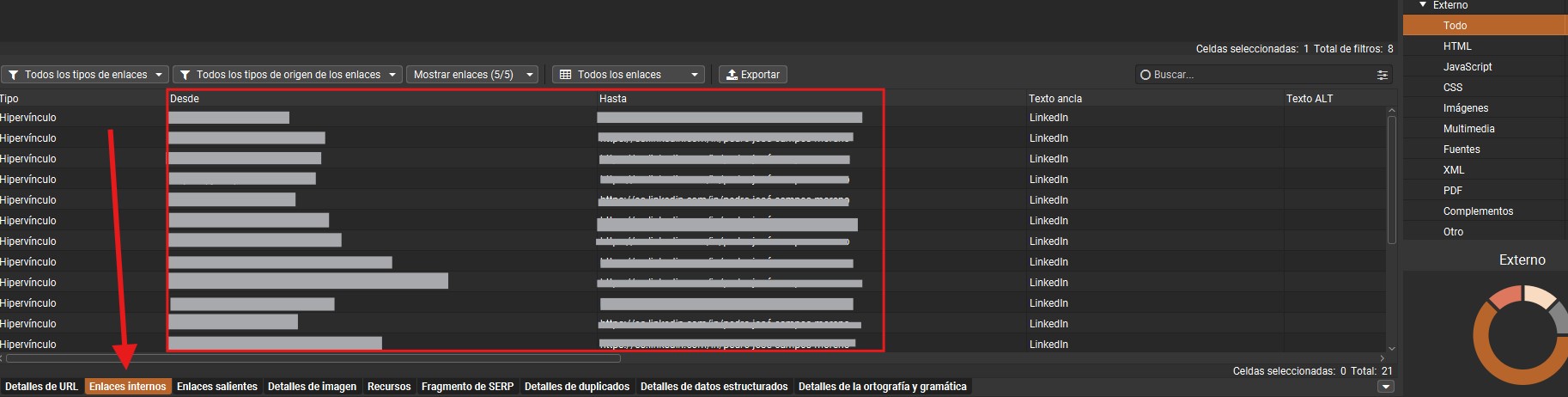1568x397 pixels.
Task: Click the vertical scrollbar of the links table
Action: (1391, 180)
